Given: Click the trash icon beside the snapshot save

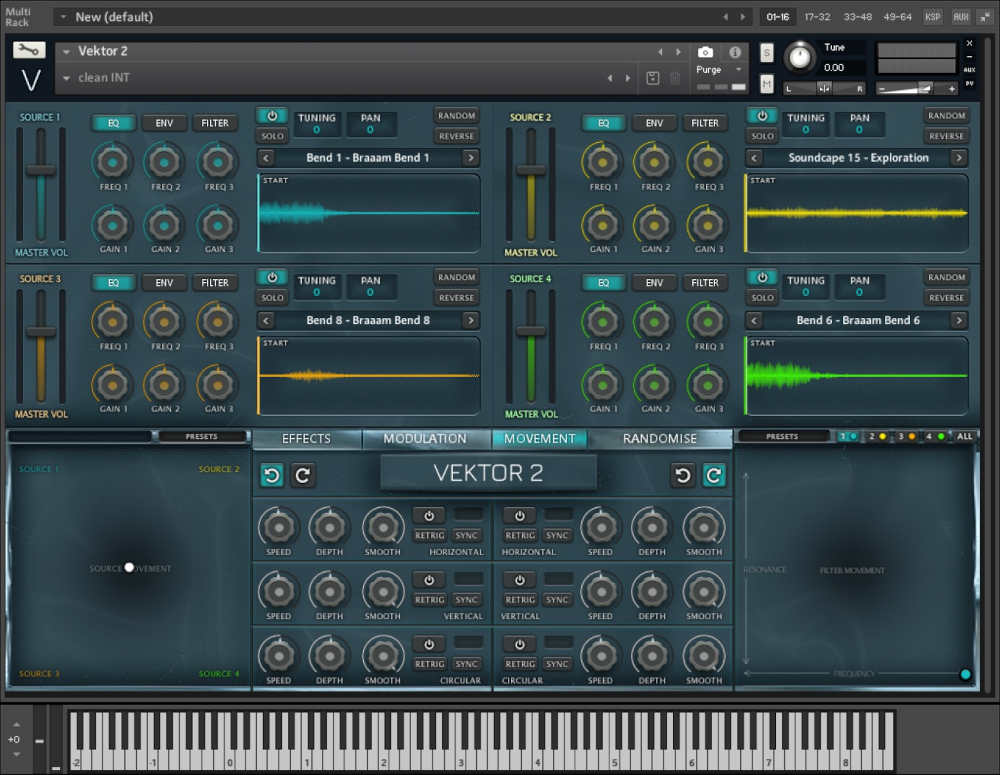Looking at the screenshot, I should tap(675, 76).
